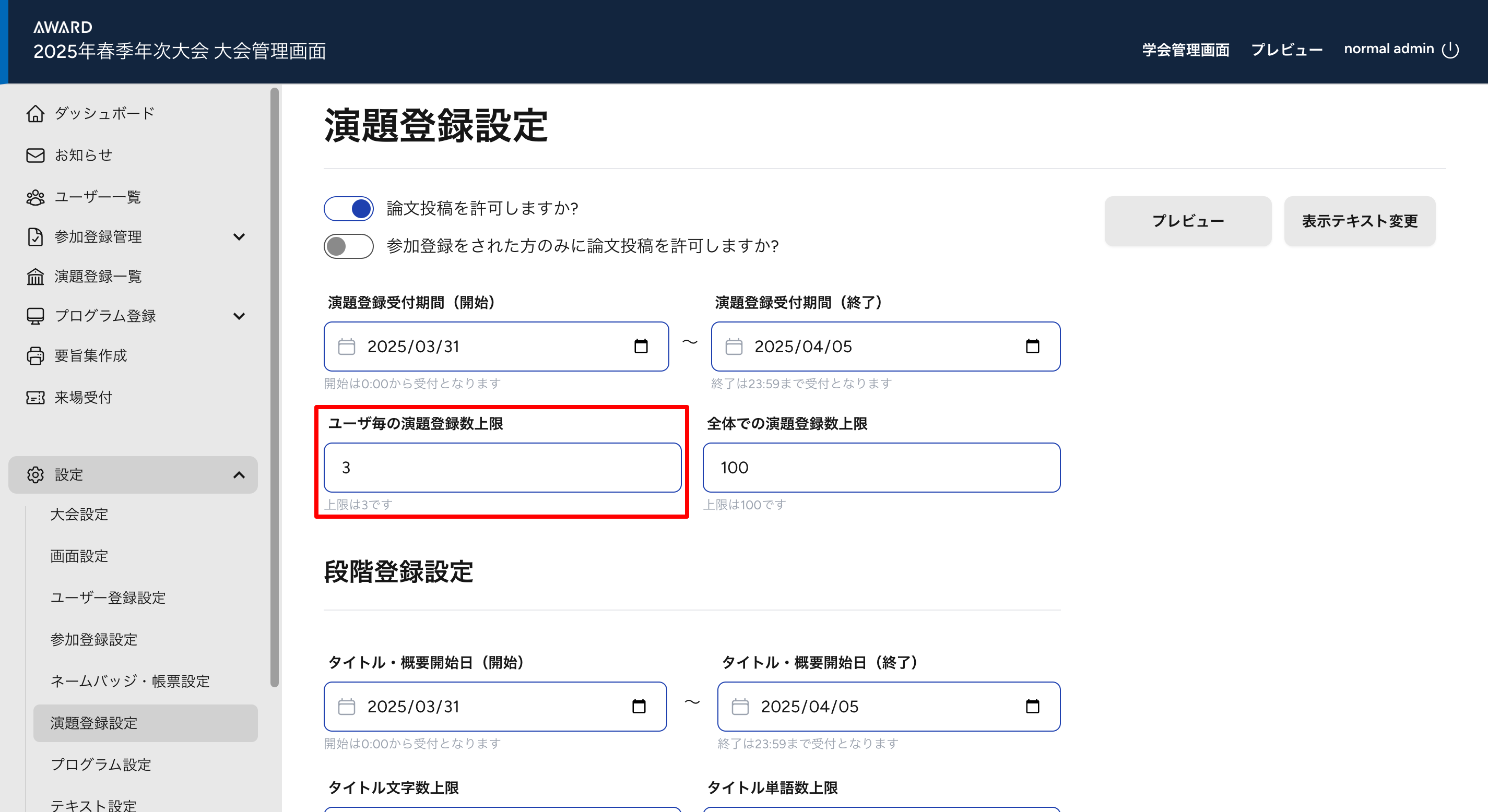
Task: Open 大会設定 in the sidebar
Action: tap(79, 515)
